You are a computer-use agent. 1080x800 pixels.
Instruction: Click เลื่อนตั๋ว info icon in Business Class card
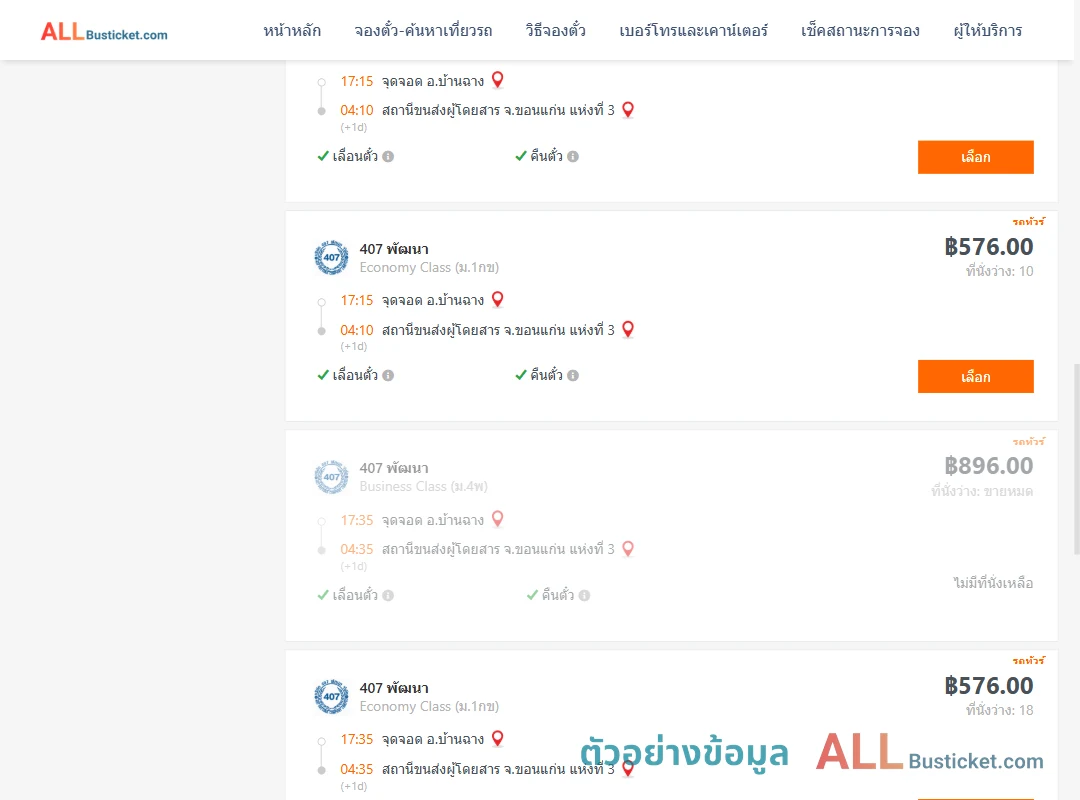(388, 595)
